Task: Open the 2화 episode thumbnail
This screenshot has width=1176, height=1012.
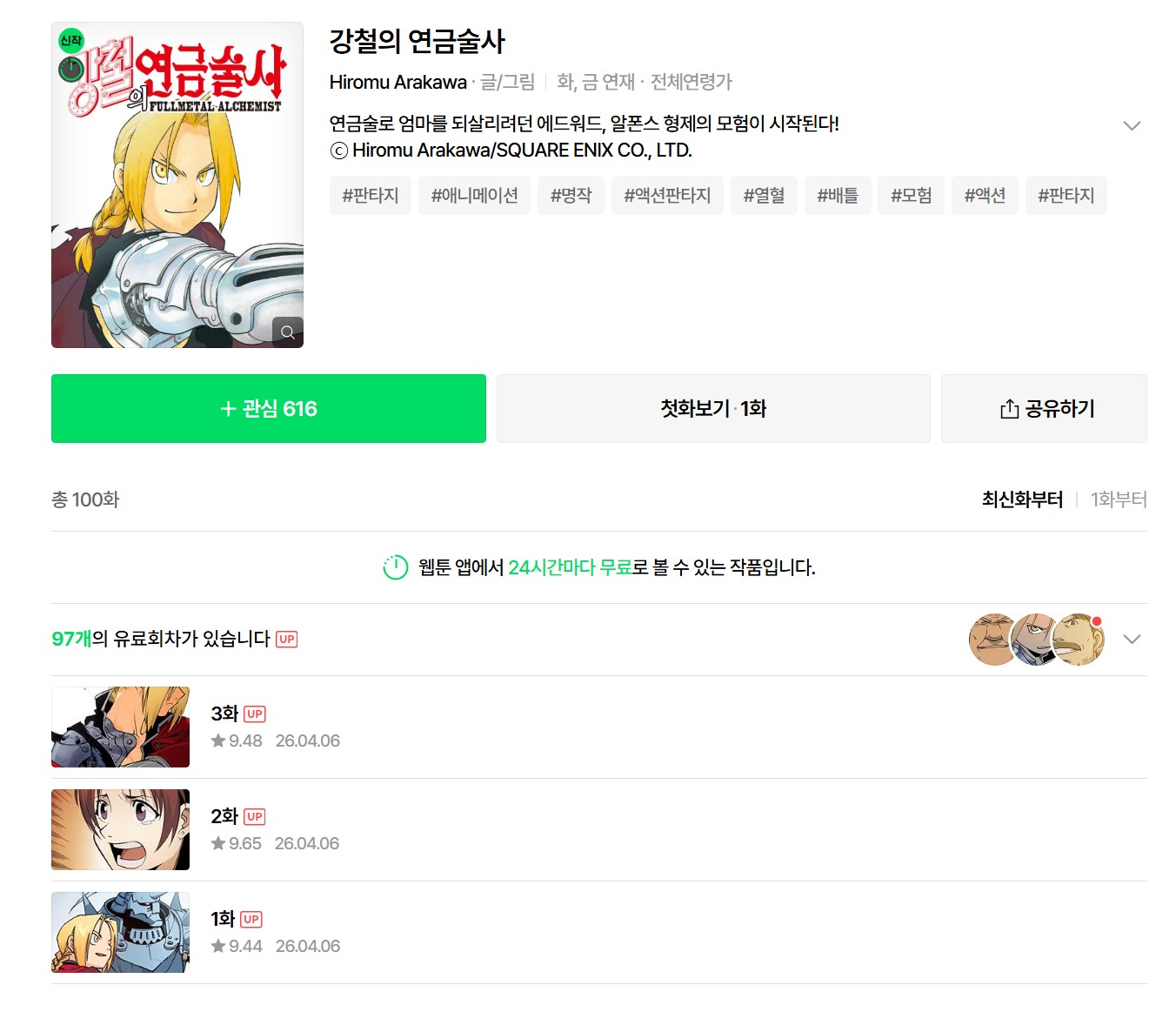Action: point(120,830)
